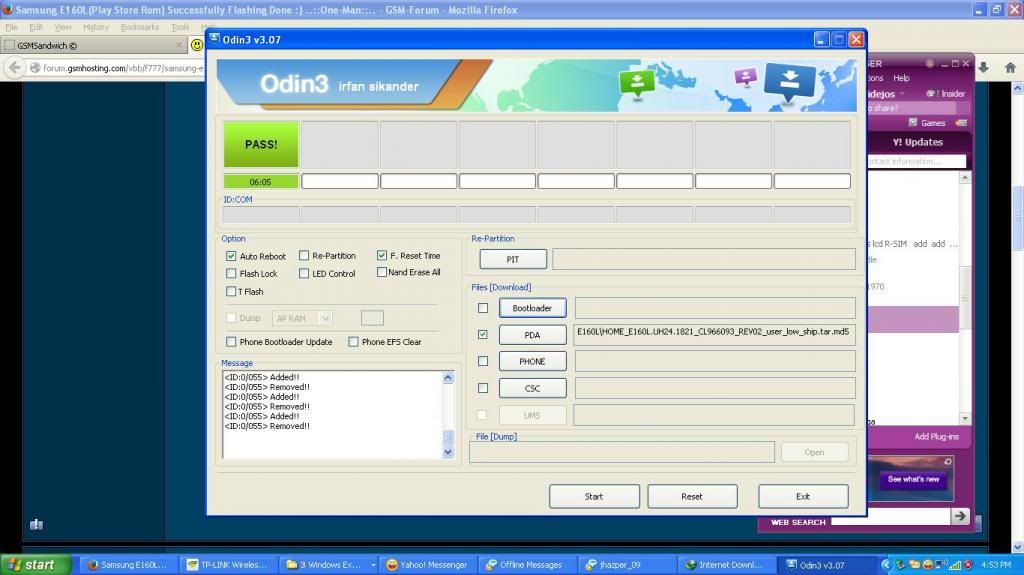Open Help menu in Yahoo Messenger

[x=901, y=78]
